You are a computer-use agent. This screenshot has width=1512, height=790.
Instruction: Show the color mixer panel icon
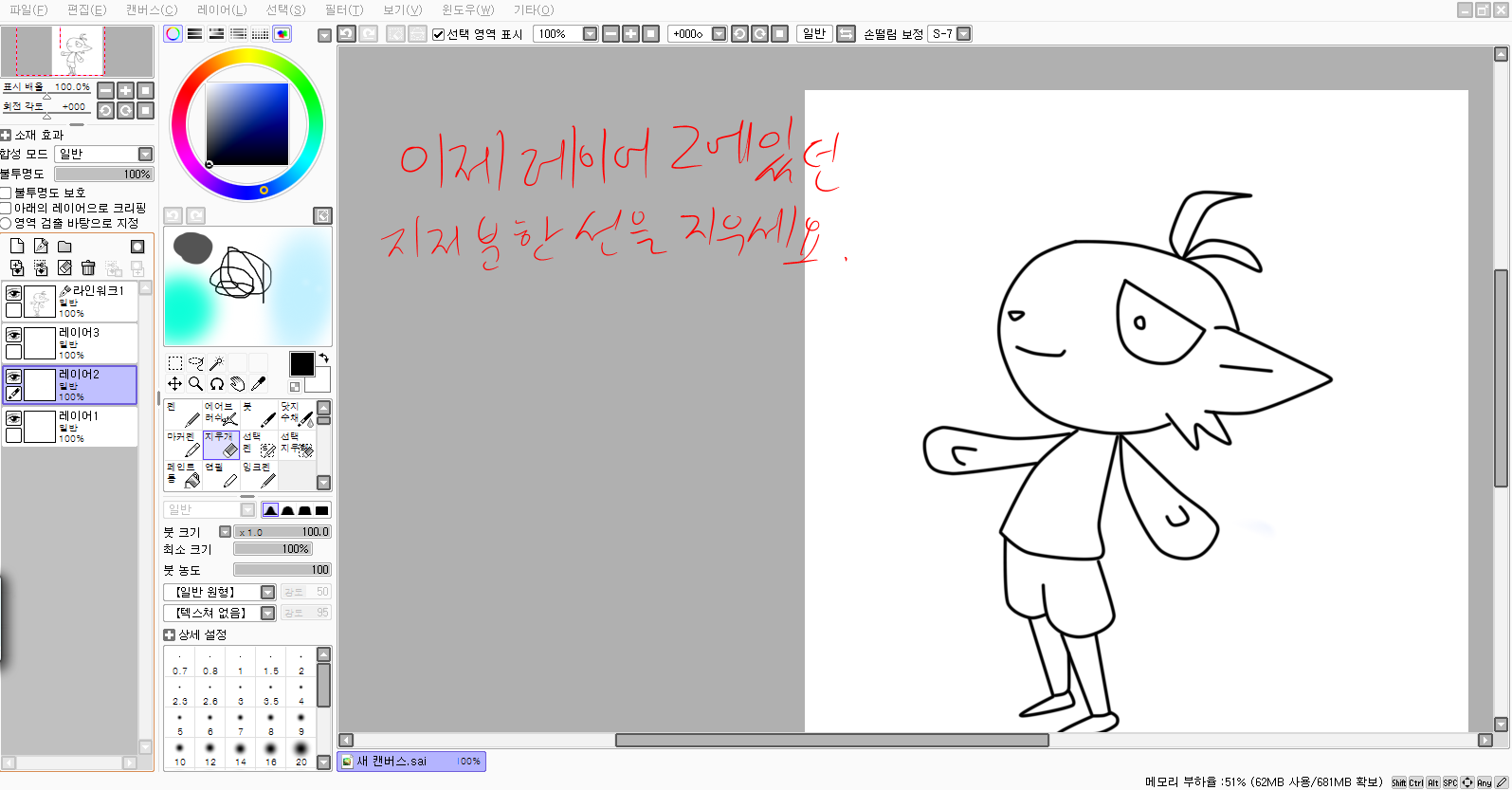point(238,34)
